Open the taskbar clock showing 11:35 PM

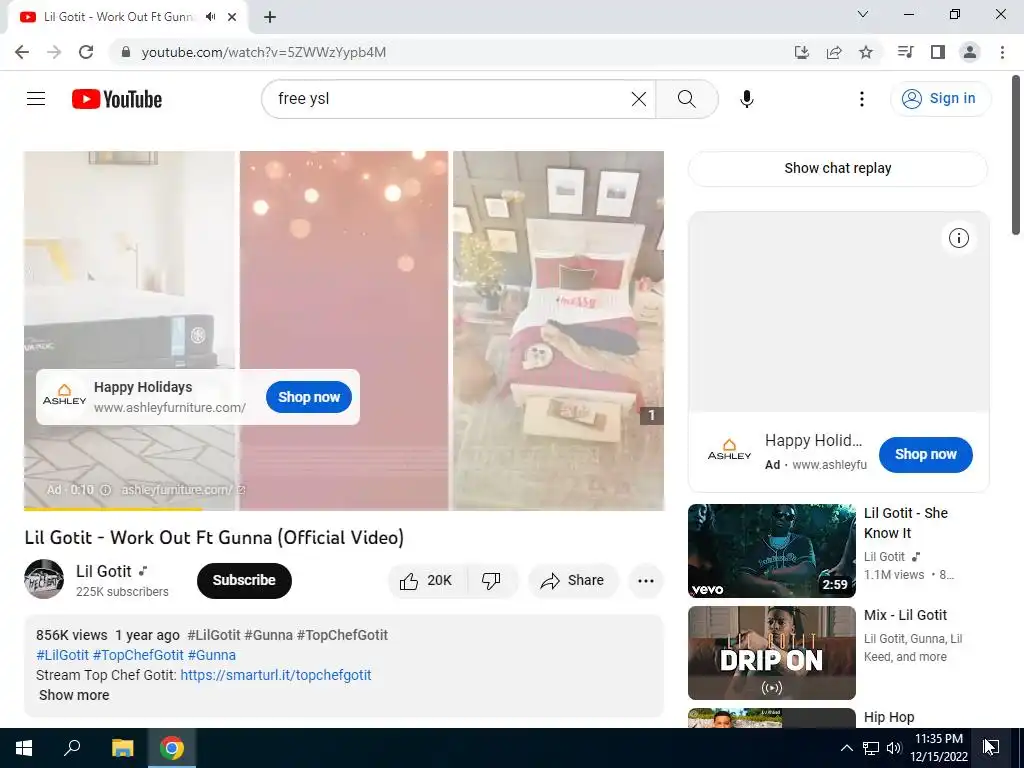(938, 748)
